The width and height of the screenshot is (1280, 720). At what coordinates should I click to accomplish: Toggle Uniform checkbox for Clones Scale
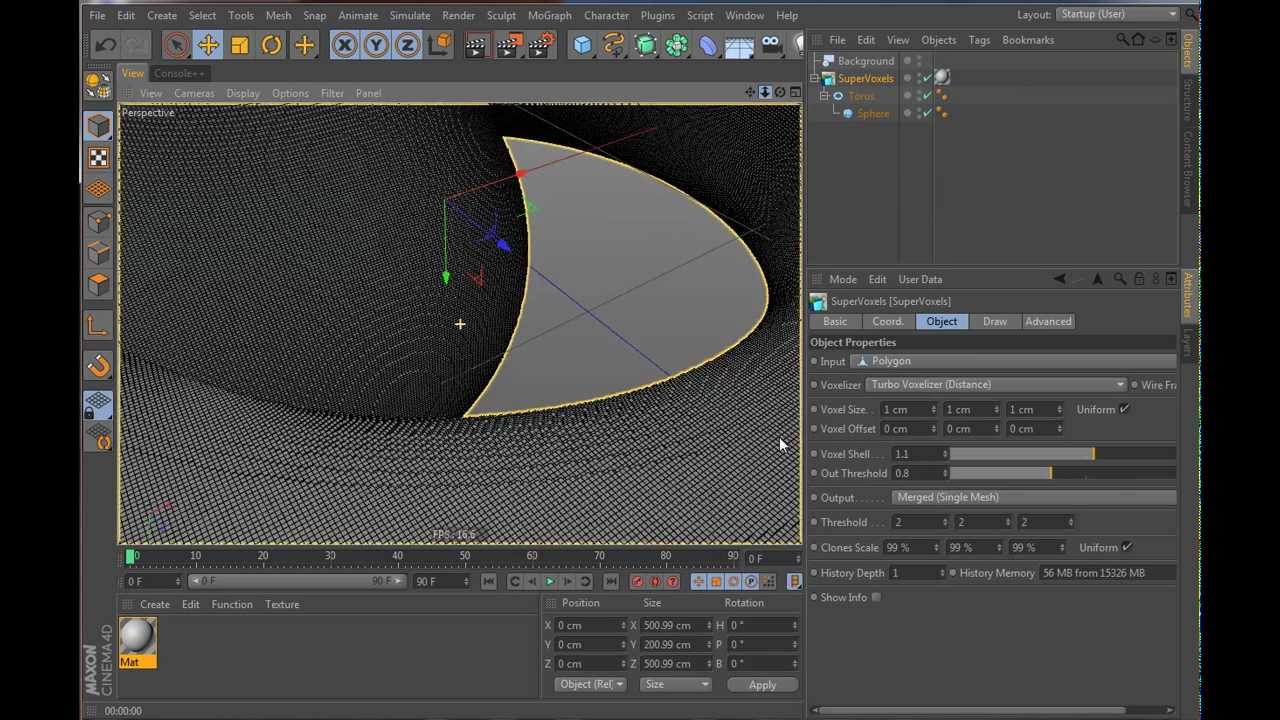click(x=1126, y=547)
